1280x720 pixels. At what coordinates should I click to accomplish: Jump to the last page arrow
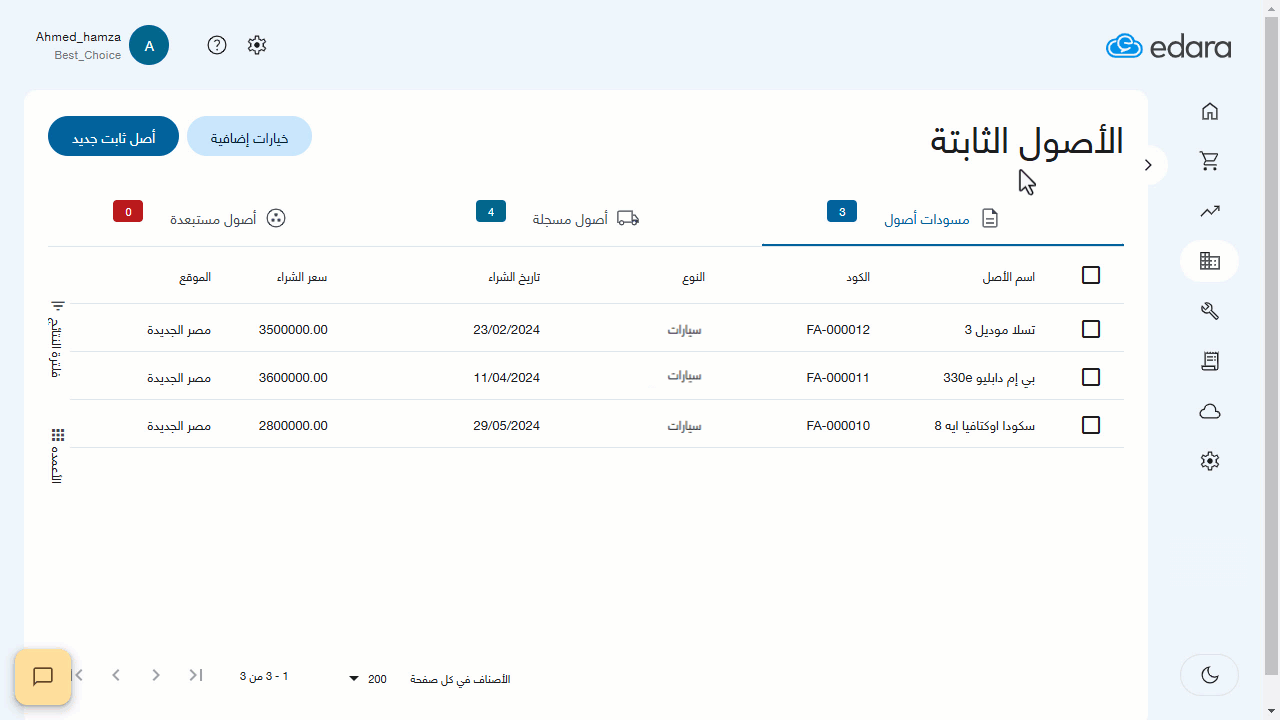coord(78,675)
